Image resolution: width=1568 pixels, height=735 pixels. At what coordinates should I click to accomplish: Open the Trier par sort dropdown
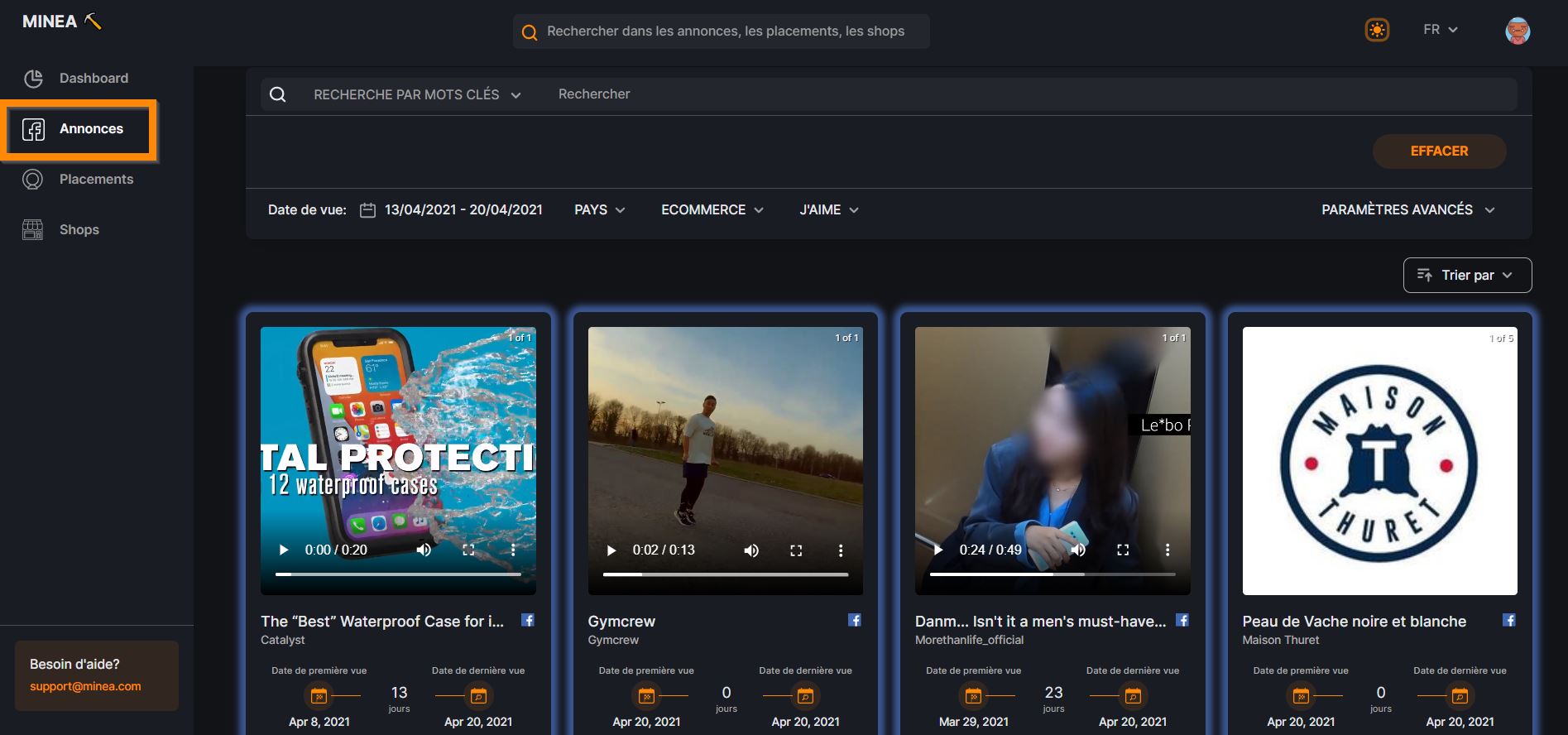coord(1467,276)
